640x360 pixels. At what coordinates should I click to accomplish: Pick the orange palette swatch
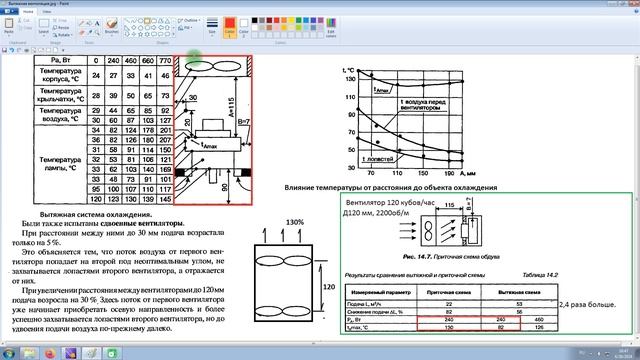tap(284, 20)
